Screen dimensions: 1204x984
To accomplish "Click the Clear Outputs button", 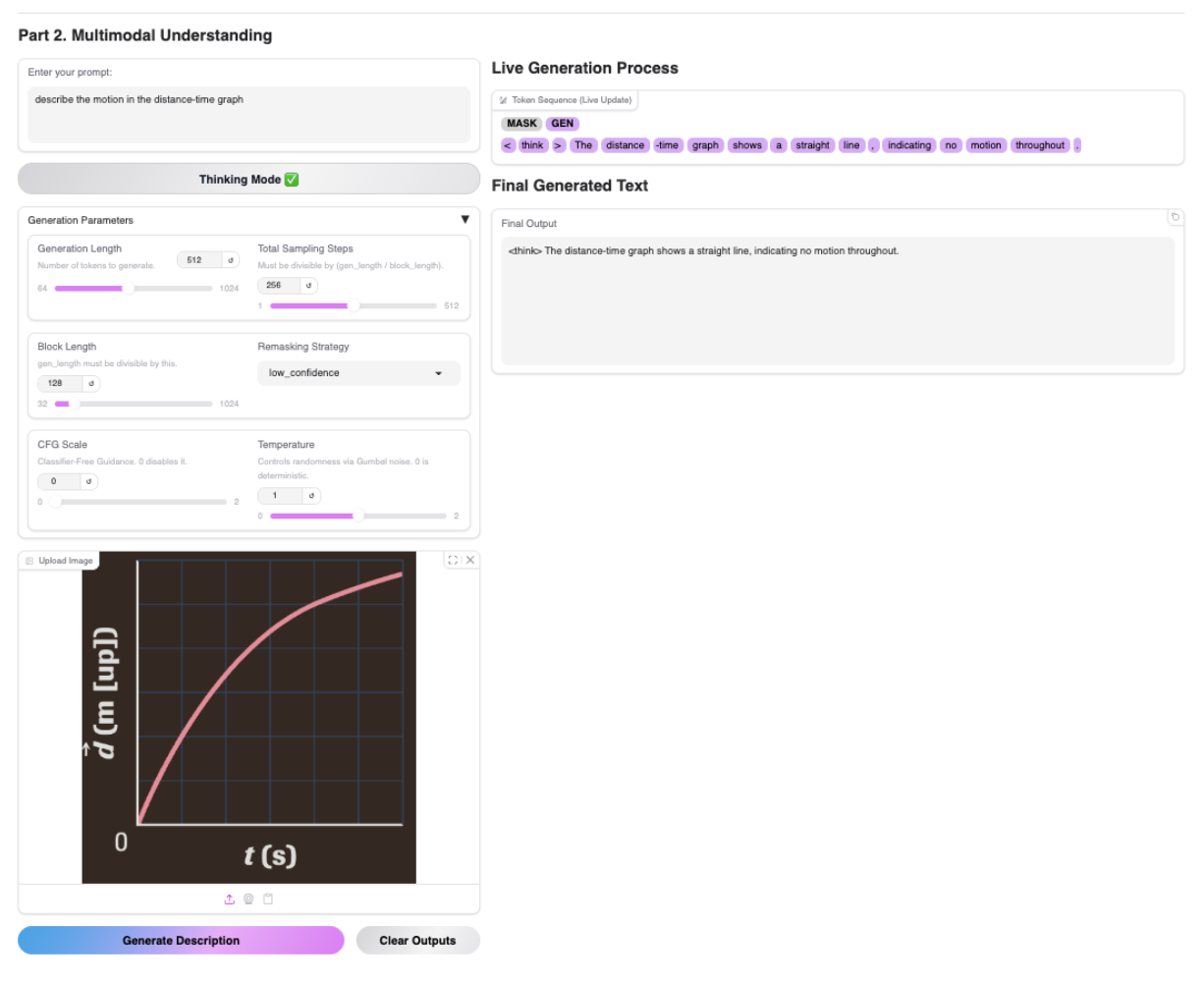I will 417,941.
